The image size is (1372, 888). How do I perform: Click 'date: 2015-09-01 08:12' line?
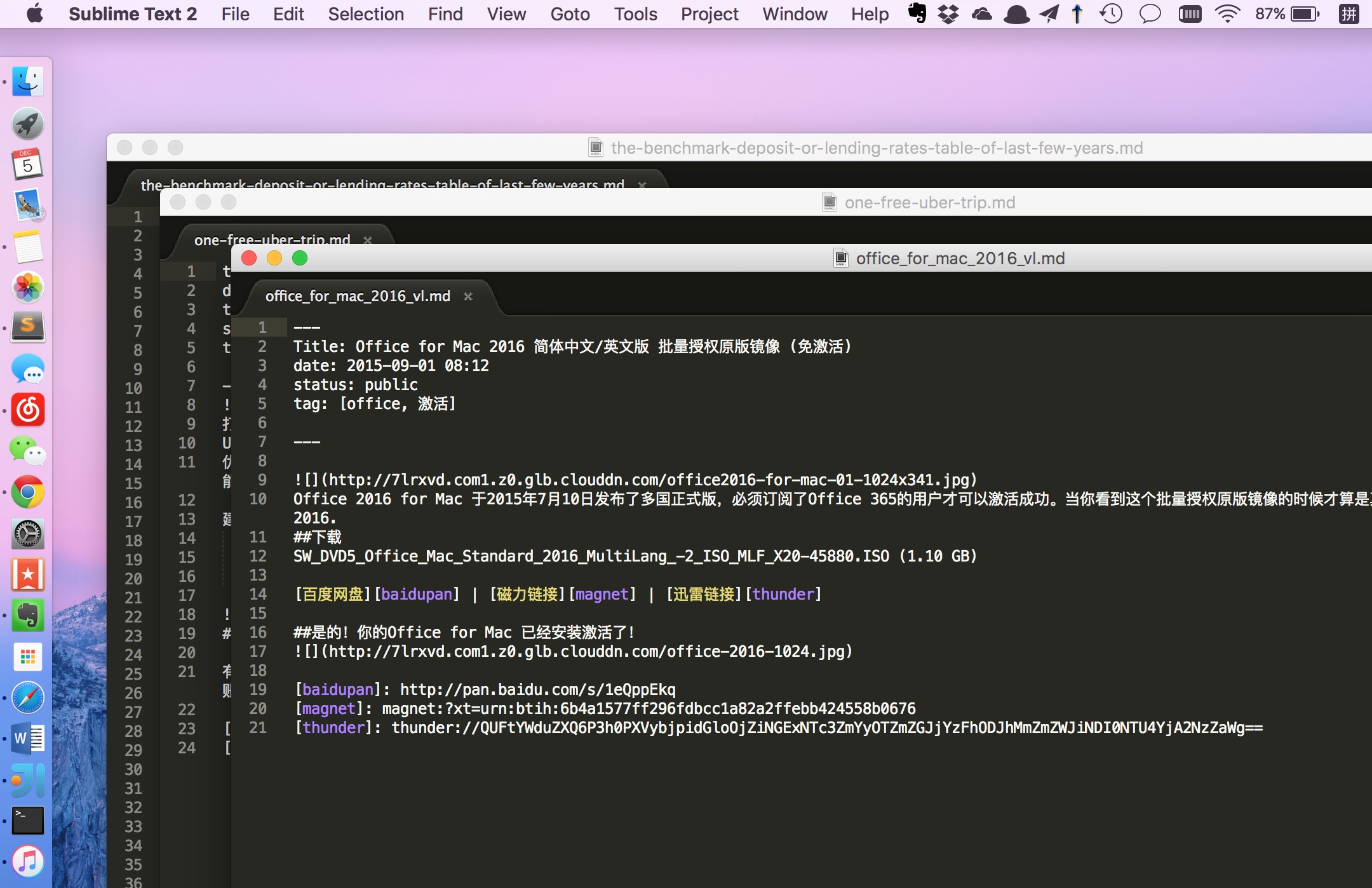coord(391,365)
